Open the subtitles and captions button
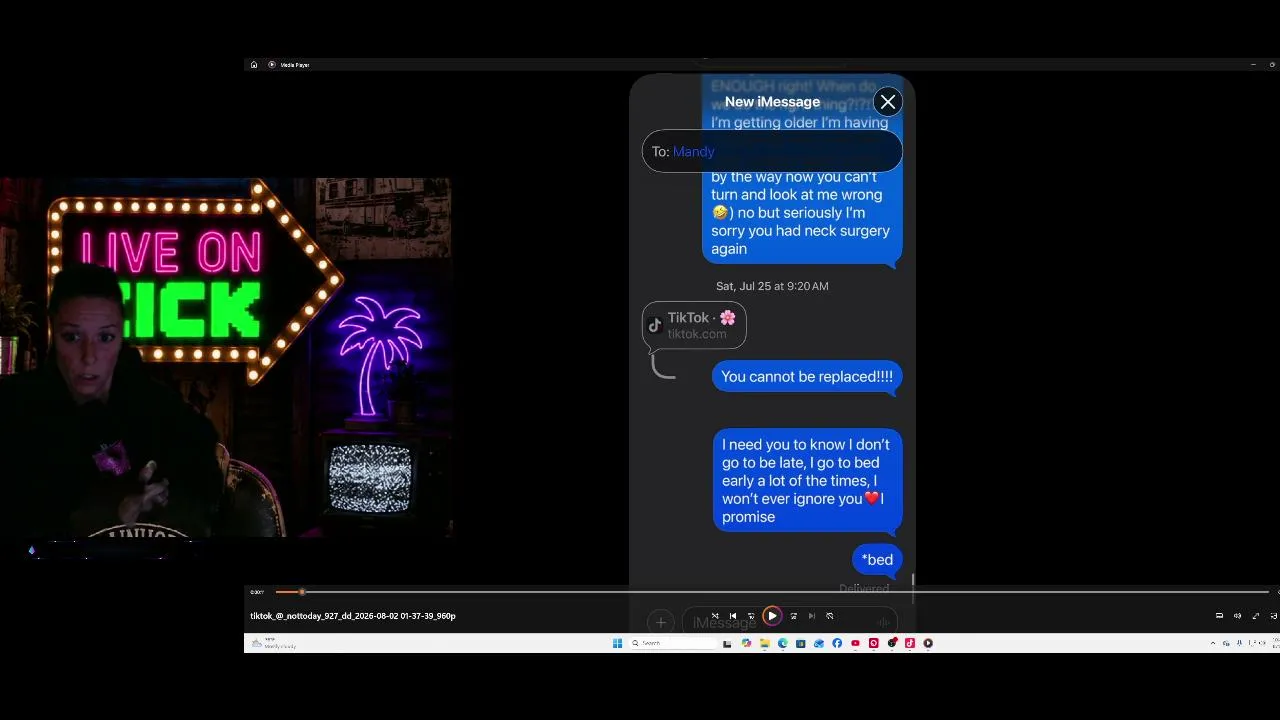The height and width of the screenshot is (720, 1280). [x=1219, y=616]
